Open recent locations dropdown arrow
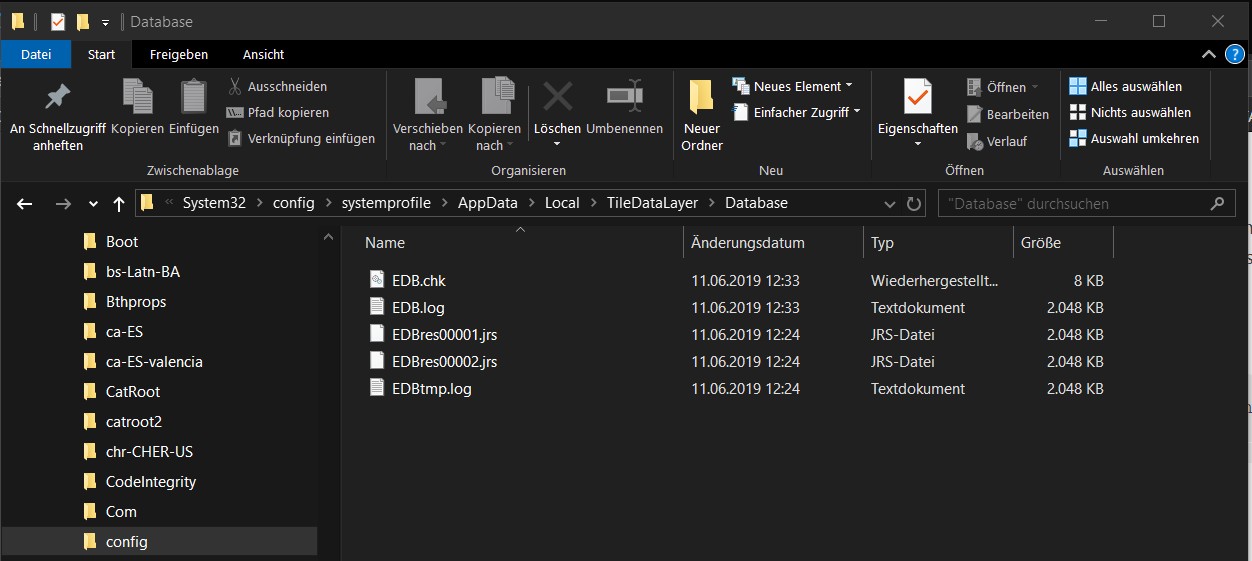The height and width of the screenshot is (561, 1252). pos(93,203)
